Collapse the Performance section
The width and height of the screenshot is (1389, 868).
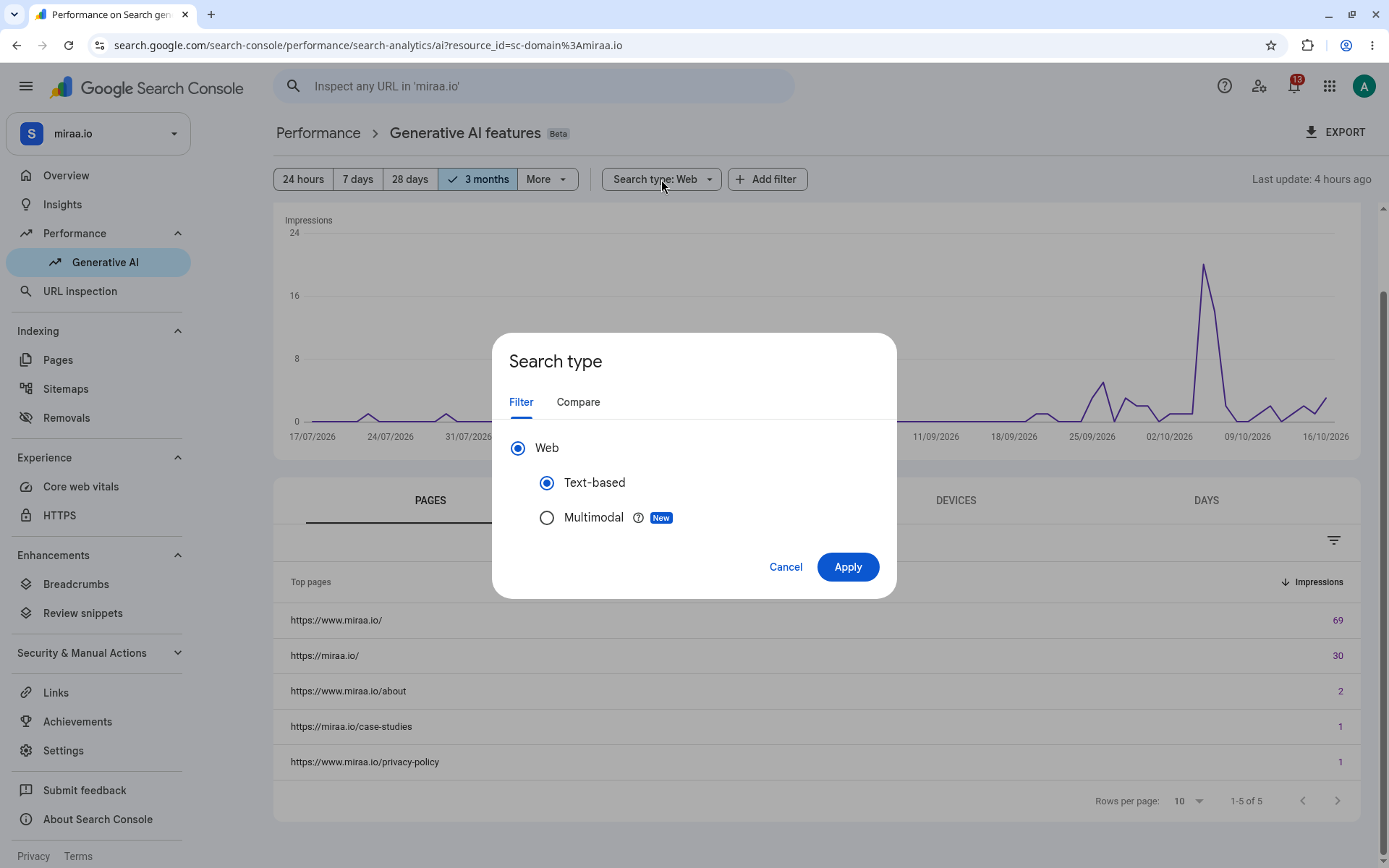178,234
